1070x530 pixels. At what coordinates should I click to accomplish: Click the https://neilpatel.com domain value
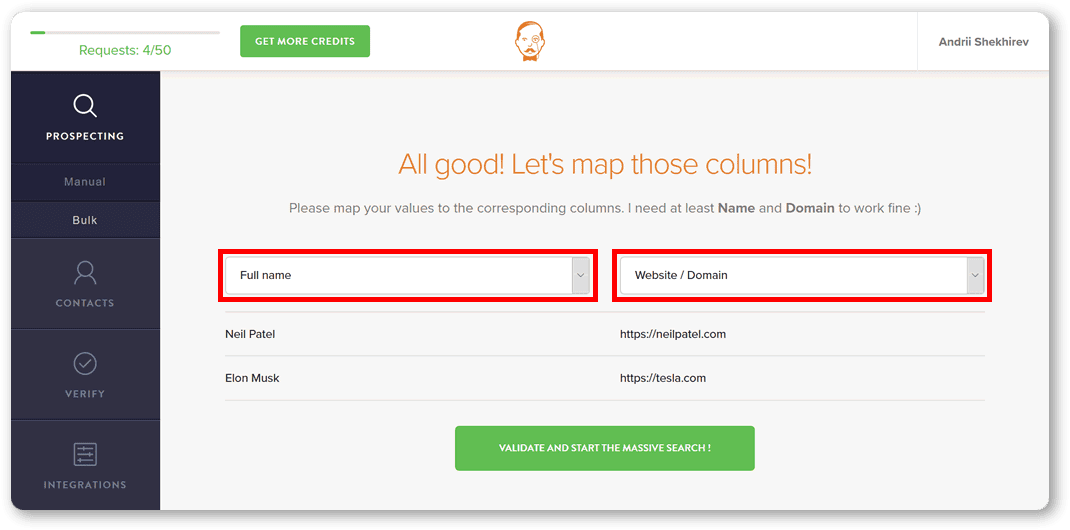[x=672, y=334]
